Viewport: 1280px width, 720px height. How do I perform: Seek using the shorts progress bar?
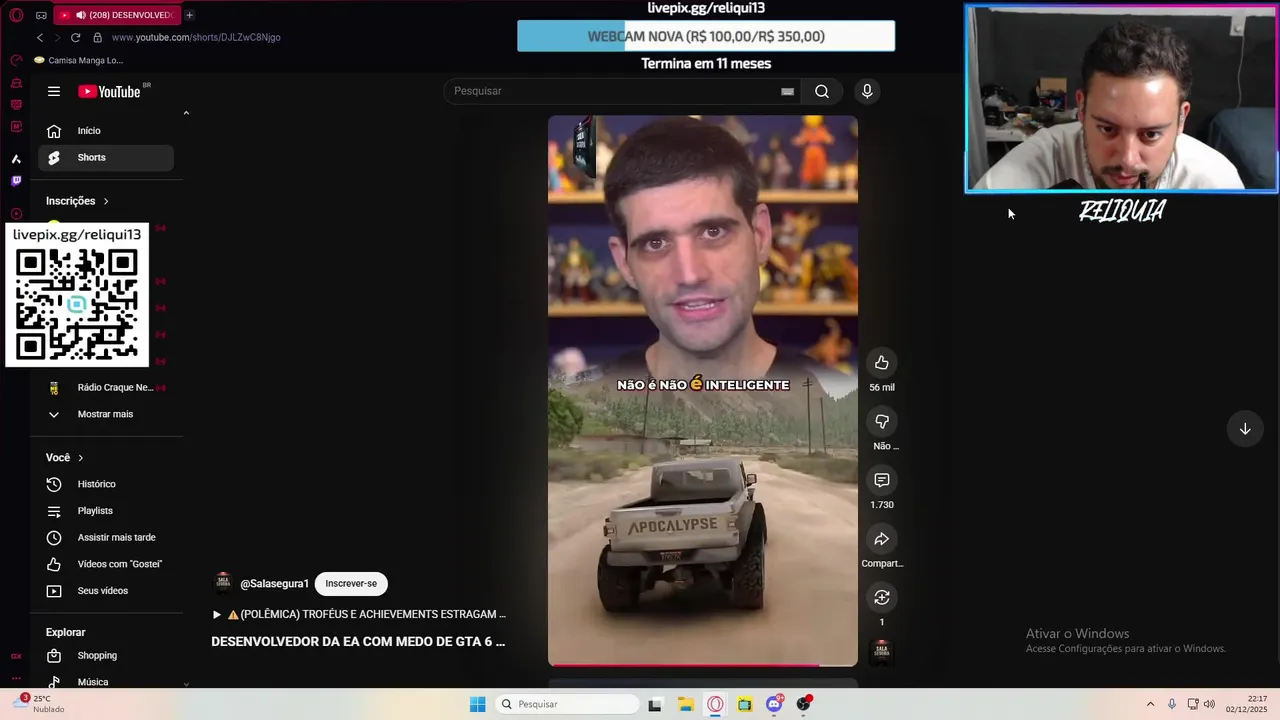click(x=703, y=664)
